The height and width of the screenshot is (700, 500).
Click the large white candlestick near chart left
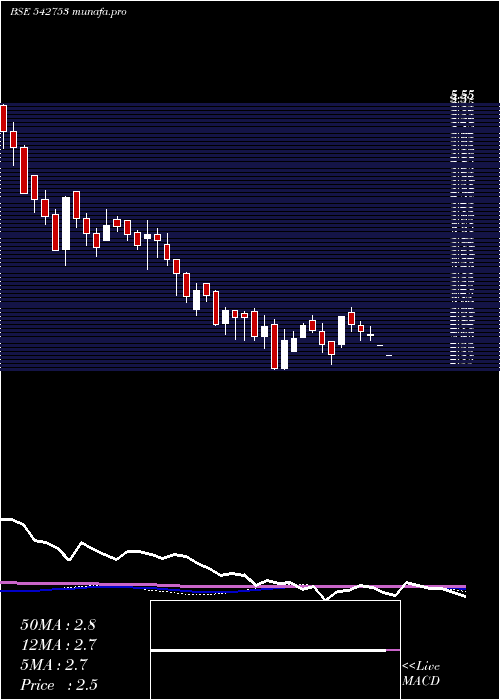[x=66, y=223]
